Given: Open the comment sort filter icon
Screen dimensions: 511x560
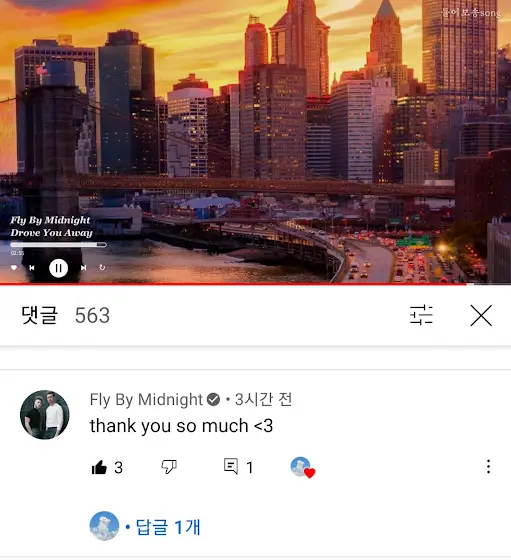Looking at the screenshot, I should click(x=421, y=315).
